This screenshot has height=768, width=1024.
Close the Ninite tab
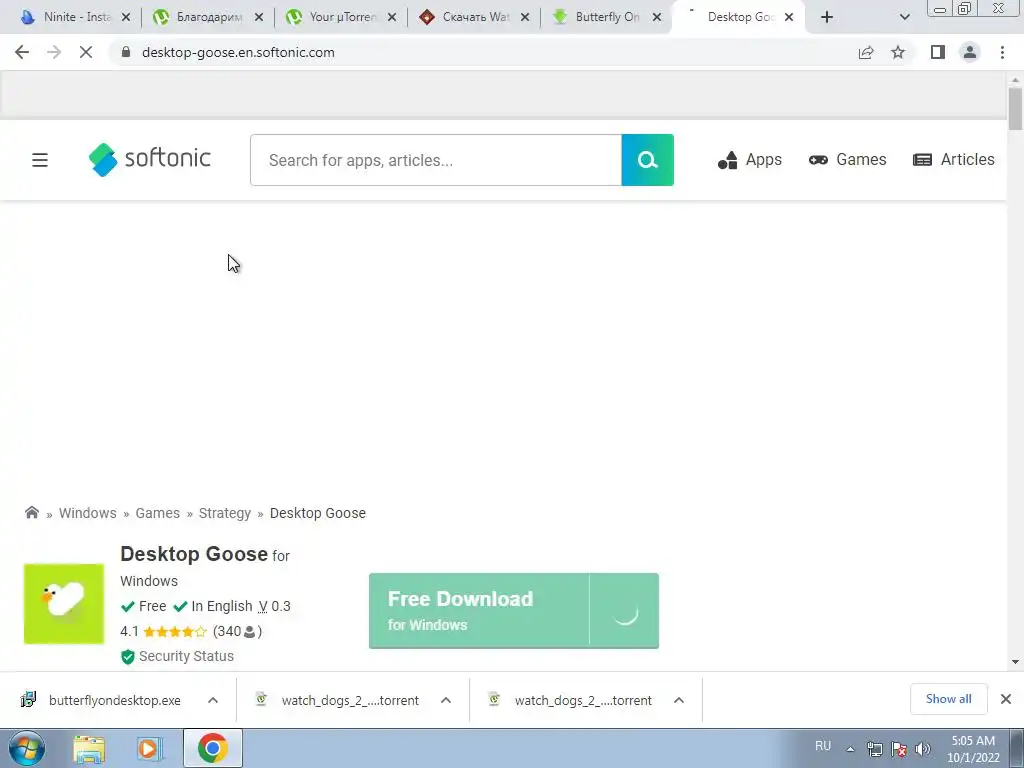[x=126, y=18]
